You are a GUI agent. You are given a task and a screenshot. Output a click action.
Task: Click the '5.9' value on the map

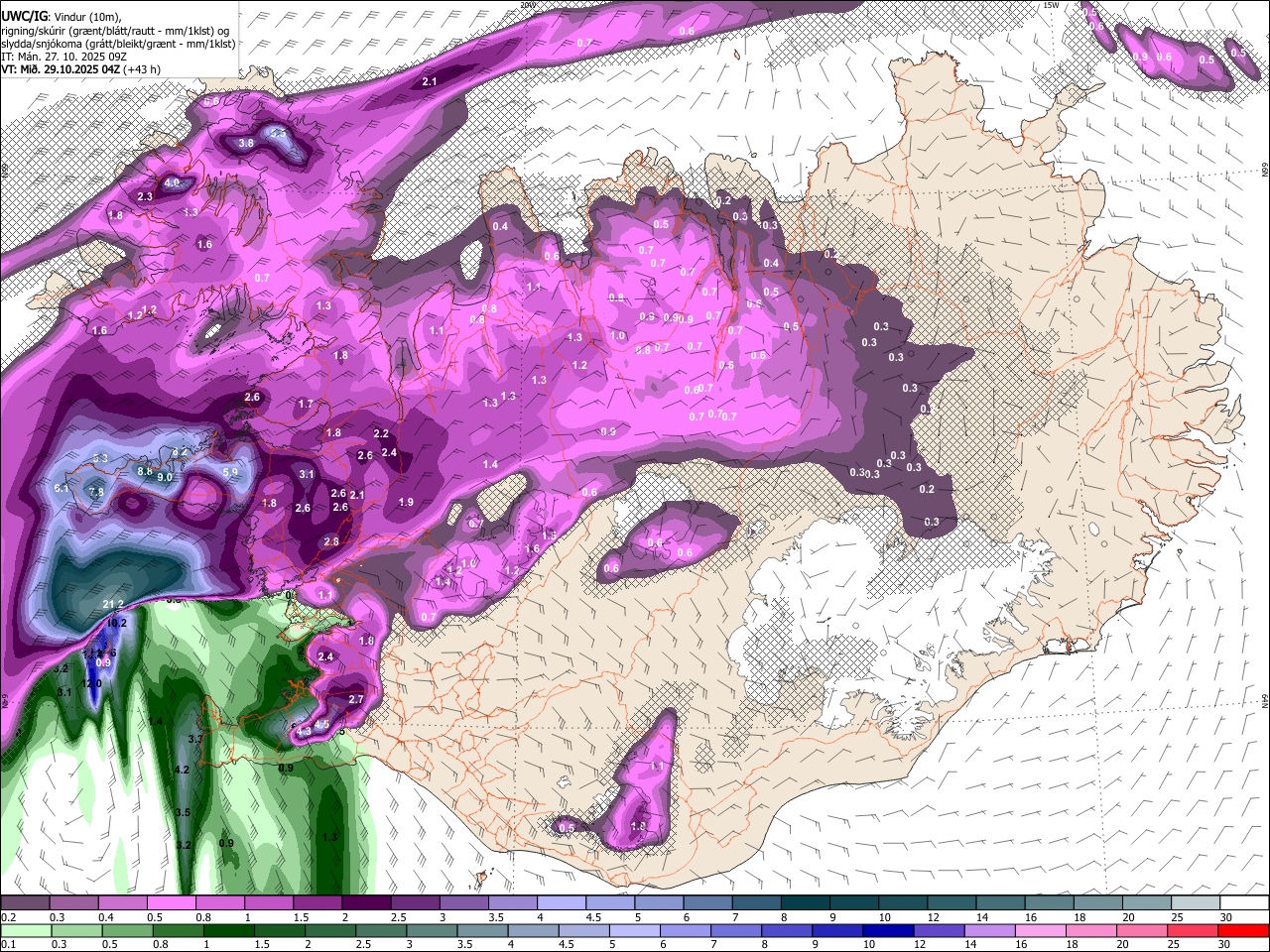(x=230, y=472)
